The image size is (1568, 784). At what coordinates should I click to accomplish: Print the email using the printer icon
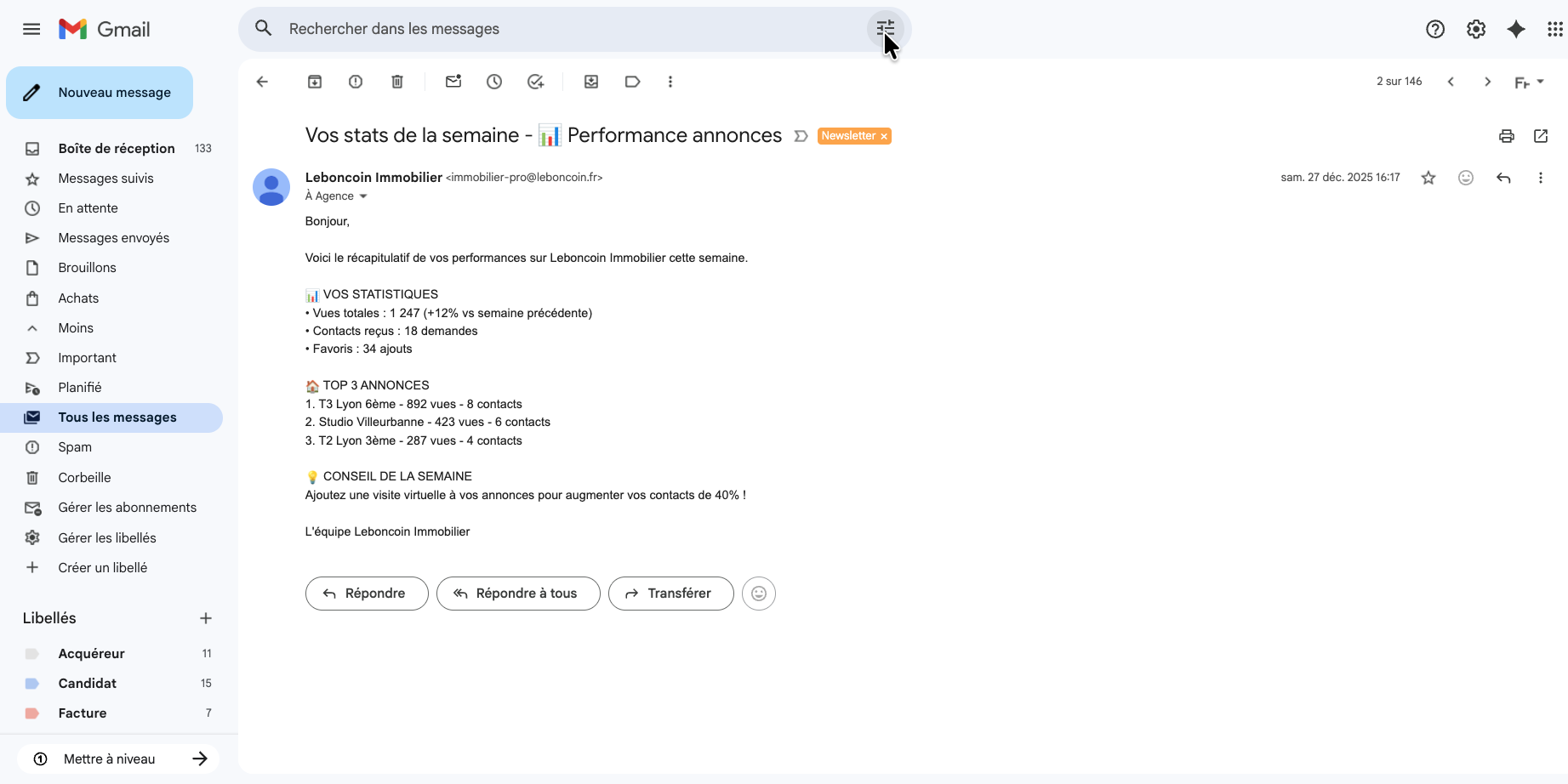(x=1507, y=136)
